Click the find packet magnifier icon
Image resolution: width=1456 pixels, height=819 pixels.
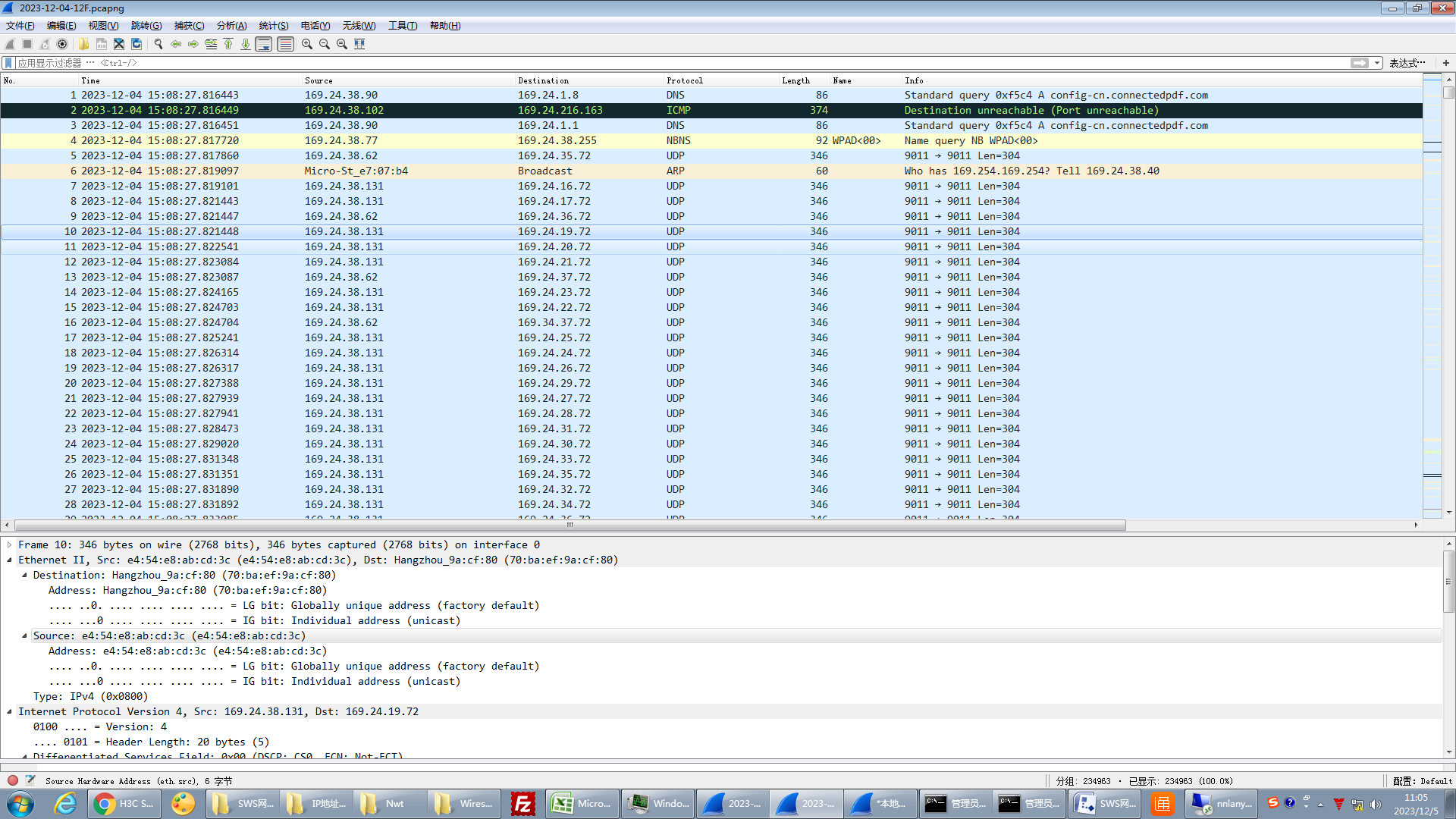158,44
